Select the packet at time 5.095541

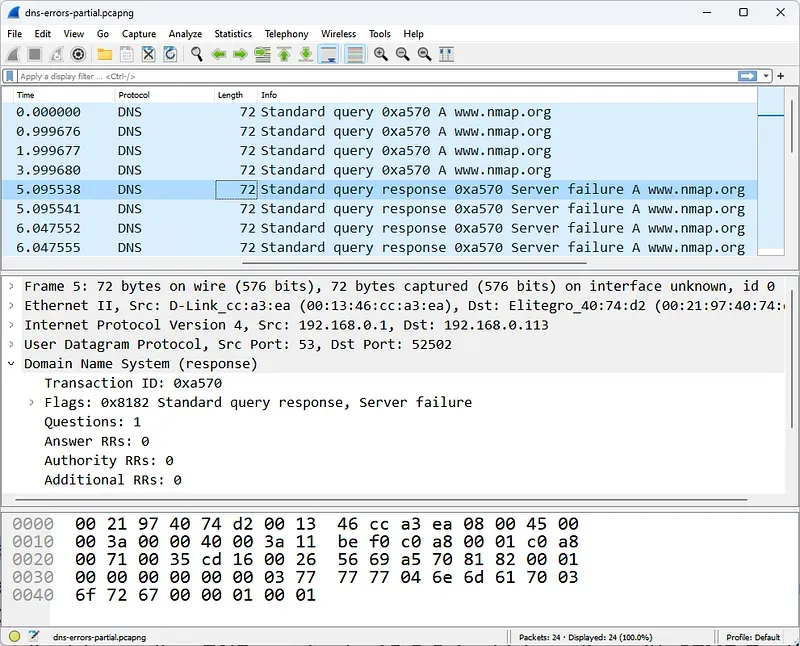pyautogui.click(x=380, y=209)
